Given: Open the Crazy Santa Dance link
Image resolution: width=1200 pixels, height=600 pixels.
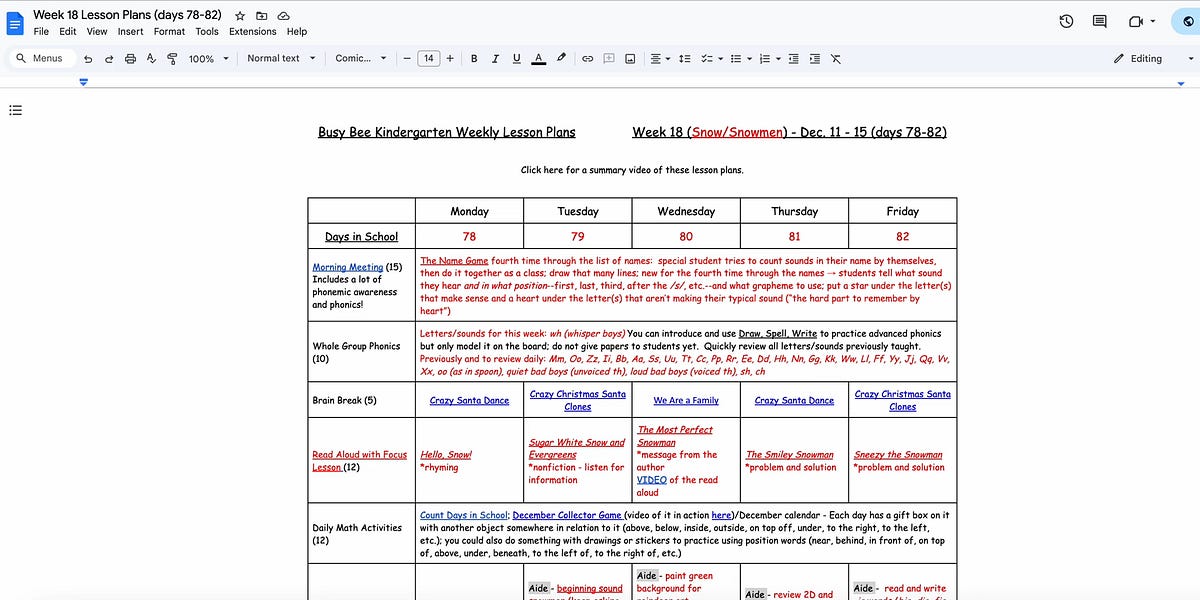Looking at the screenshot, I should [x=468, y=400].
